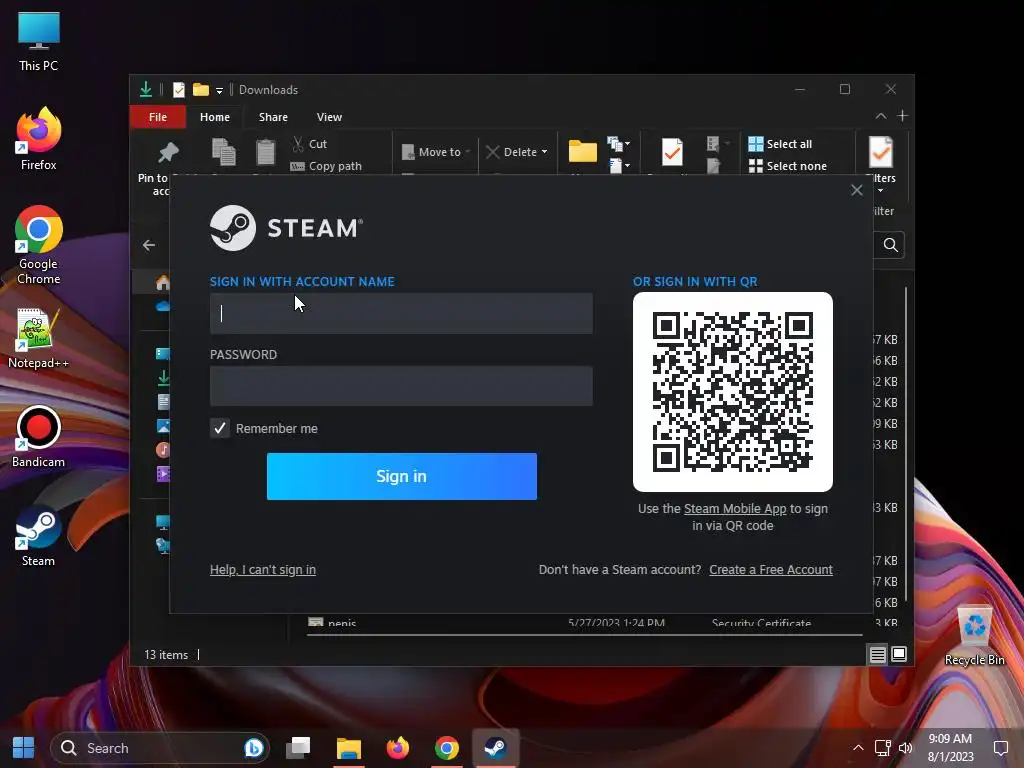Switch to the Home ribbon tab
This screenshot has width=1024, height=768.
(x=215, y=117)
